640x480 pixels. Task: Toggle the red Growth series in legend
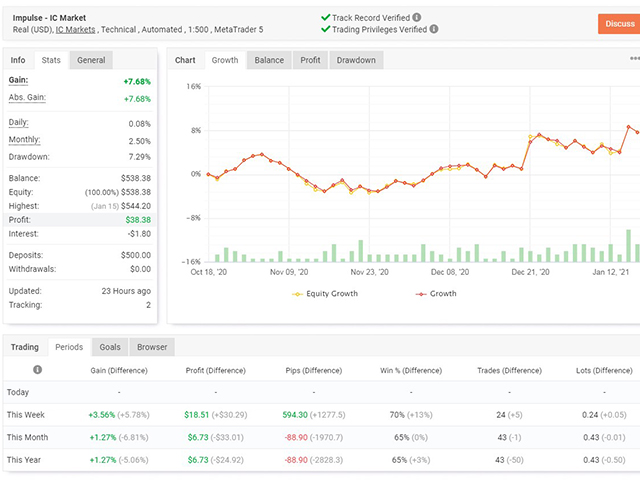pos(435,294)
